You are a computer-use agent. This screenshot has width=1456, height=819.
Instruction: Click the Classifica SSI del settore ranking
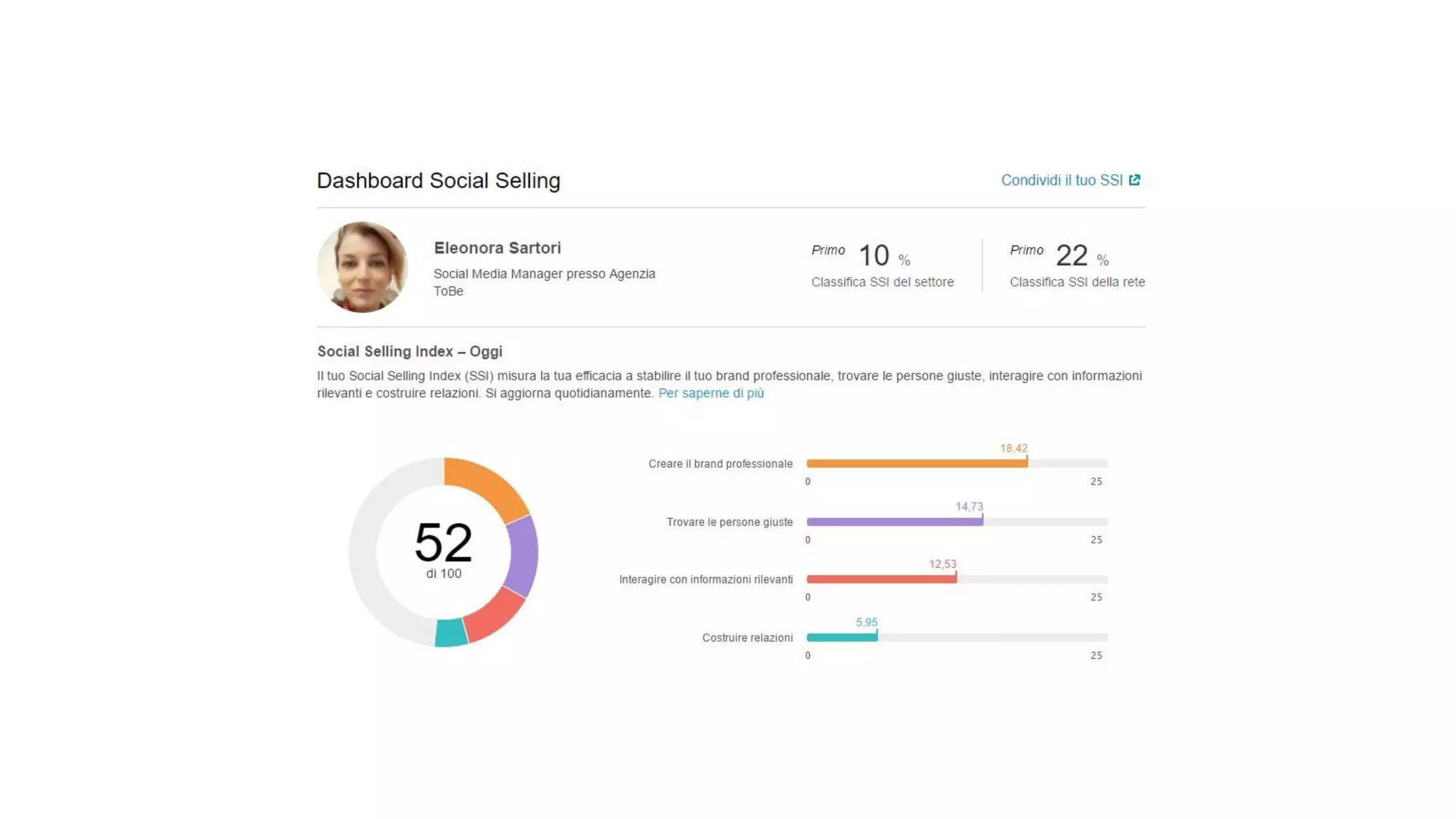pyautogui.click(x=882, y=282)
